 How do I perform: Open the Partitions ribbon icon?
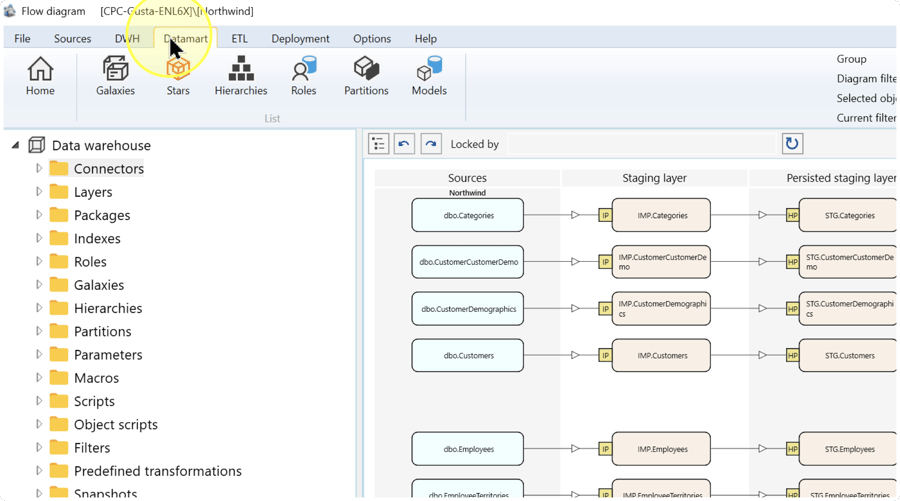pos(366,76)
